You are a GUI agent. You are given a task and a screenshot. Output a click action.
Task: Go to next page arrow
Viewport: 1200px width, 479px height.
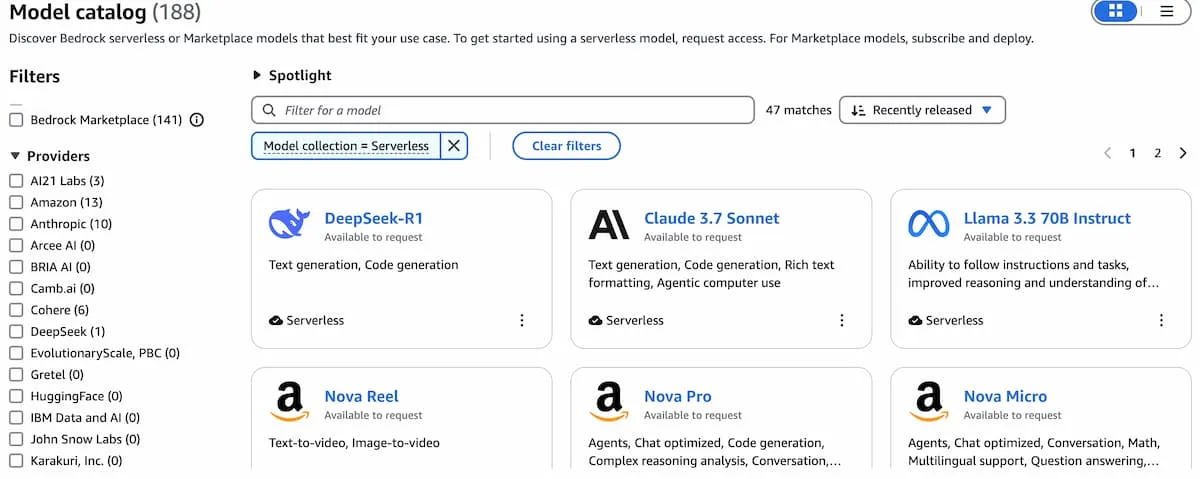pos(1183,153)
